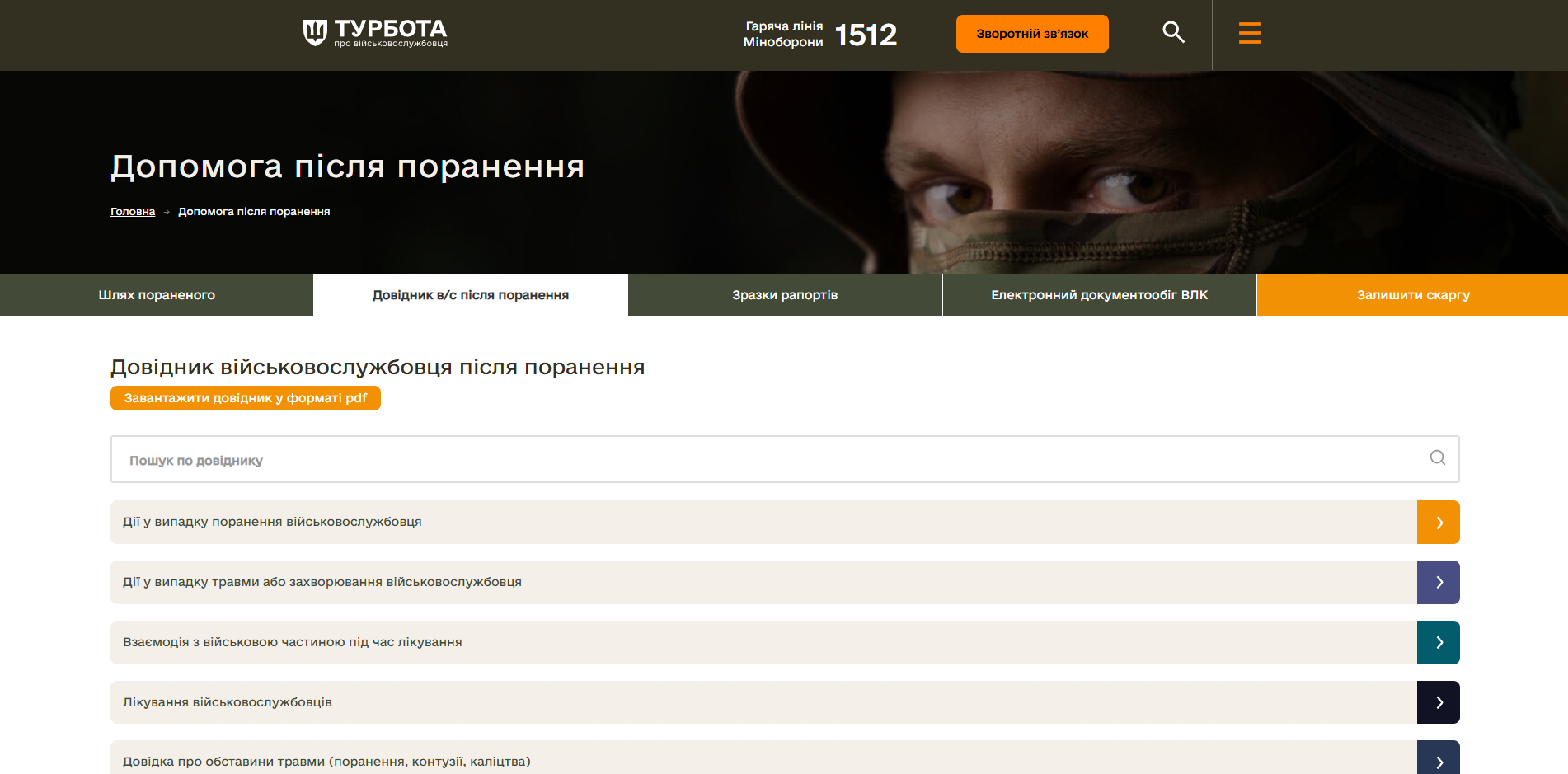This screenshot has height=774, width=1568.
Task: Expand 'Довідка про обставини травми' row
Action: tap(326, 762)
